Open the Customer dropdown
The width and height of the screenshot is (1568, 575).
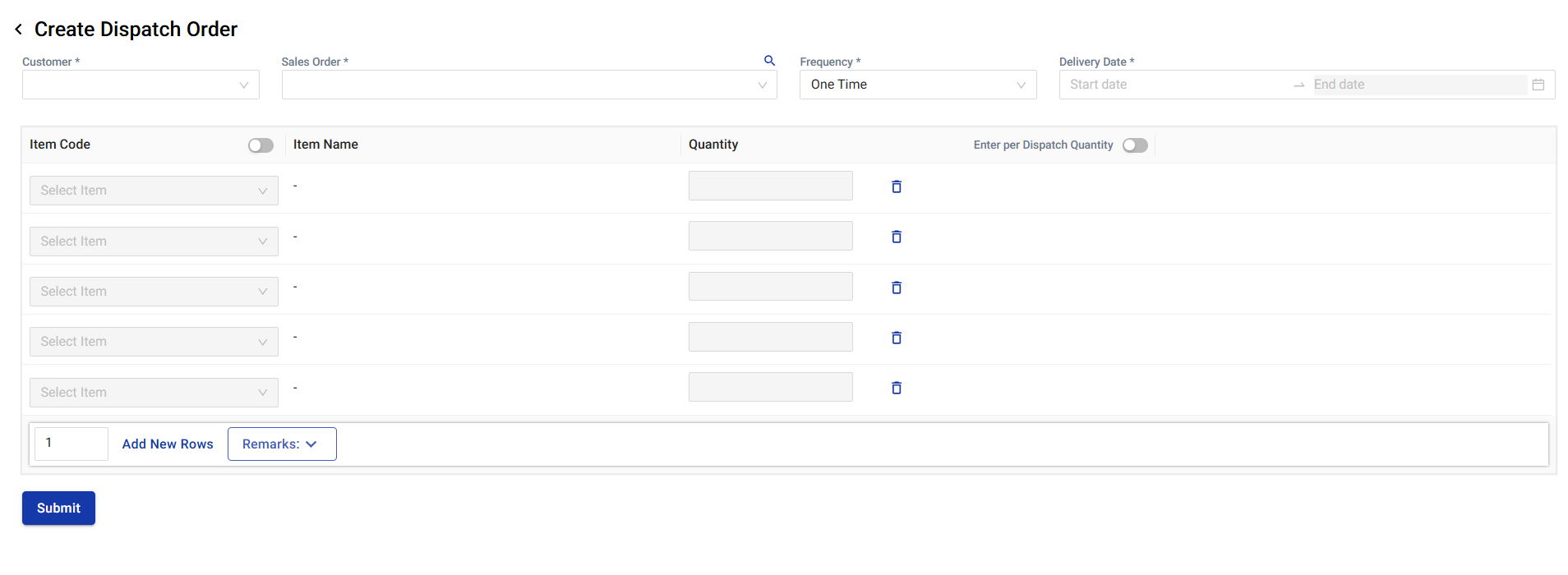tap(141, 85)
